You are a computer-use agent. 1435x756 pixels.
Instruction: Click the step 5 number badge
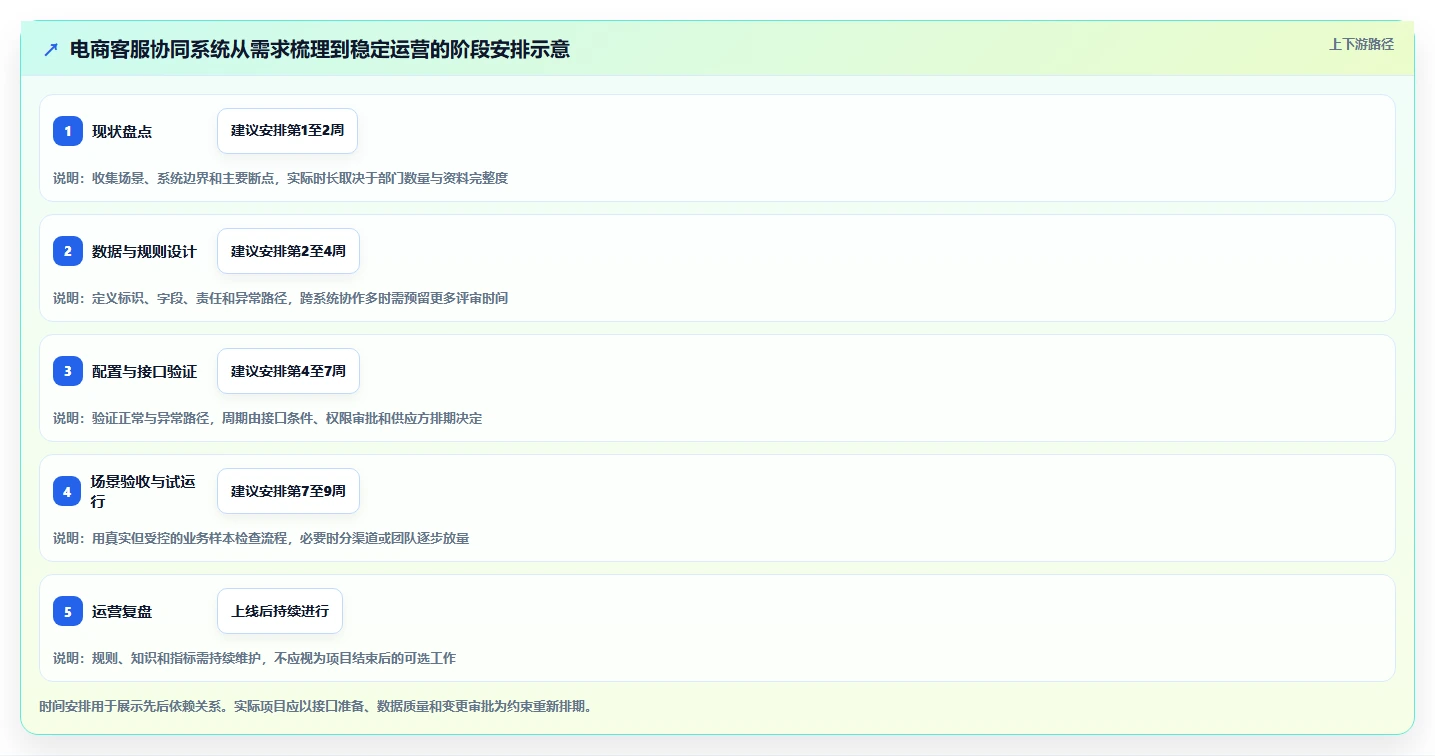(68, 611)
